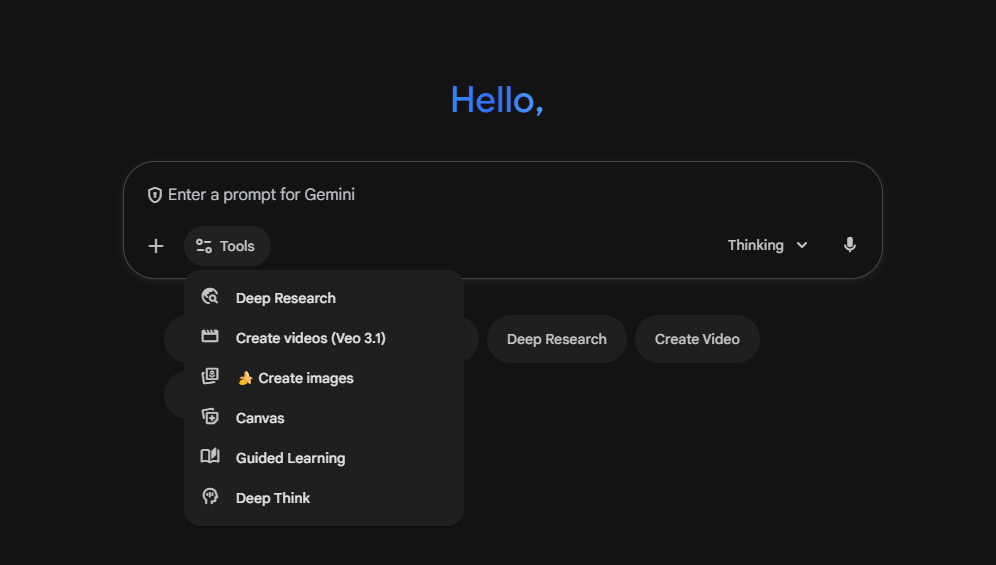996x565 pixels.
Task: Click the shield icon beside the prompt
Action: click(154, 194)
